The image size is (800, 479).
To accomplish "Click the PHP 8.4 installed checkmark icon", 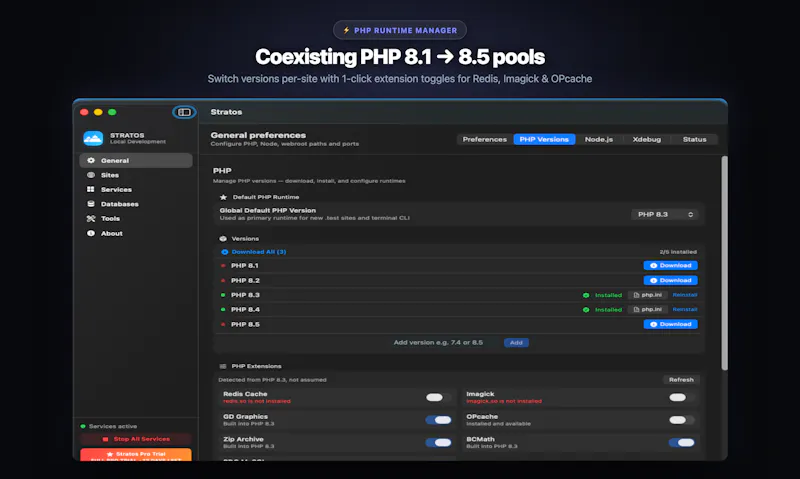I will pos(586,310).
